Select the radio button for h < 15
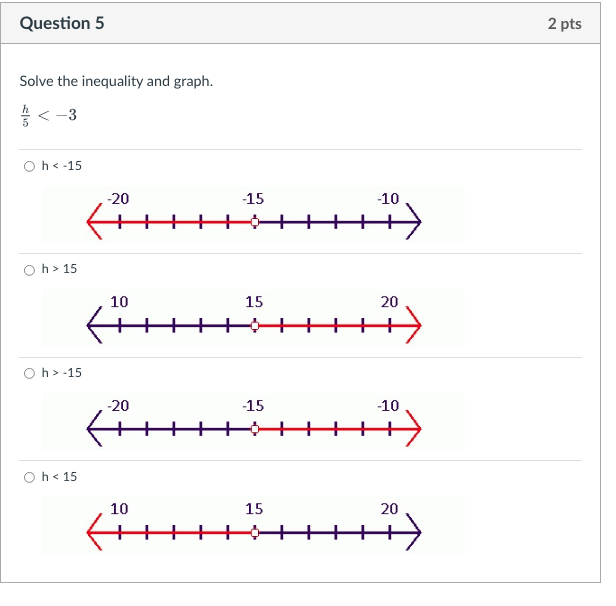 point(29,477)
